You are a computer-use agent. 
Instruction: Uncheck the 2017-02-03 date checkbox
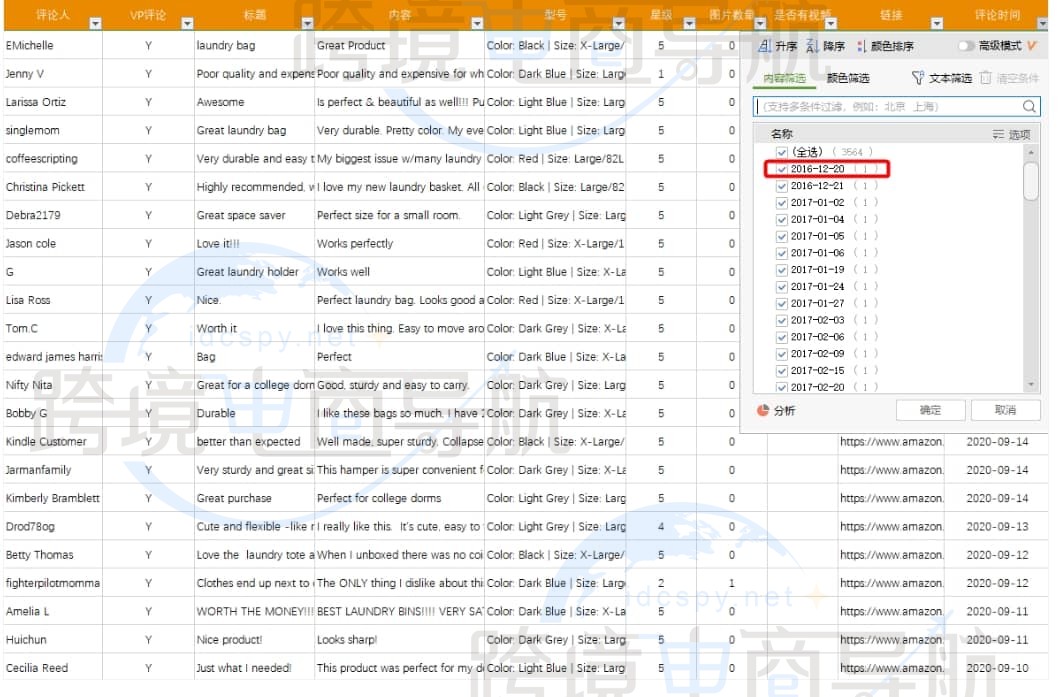coord(782,320)
